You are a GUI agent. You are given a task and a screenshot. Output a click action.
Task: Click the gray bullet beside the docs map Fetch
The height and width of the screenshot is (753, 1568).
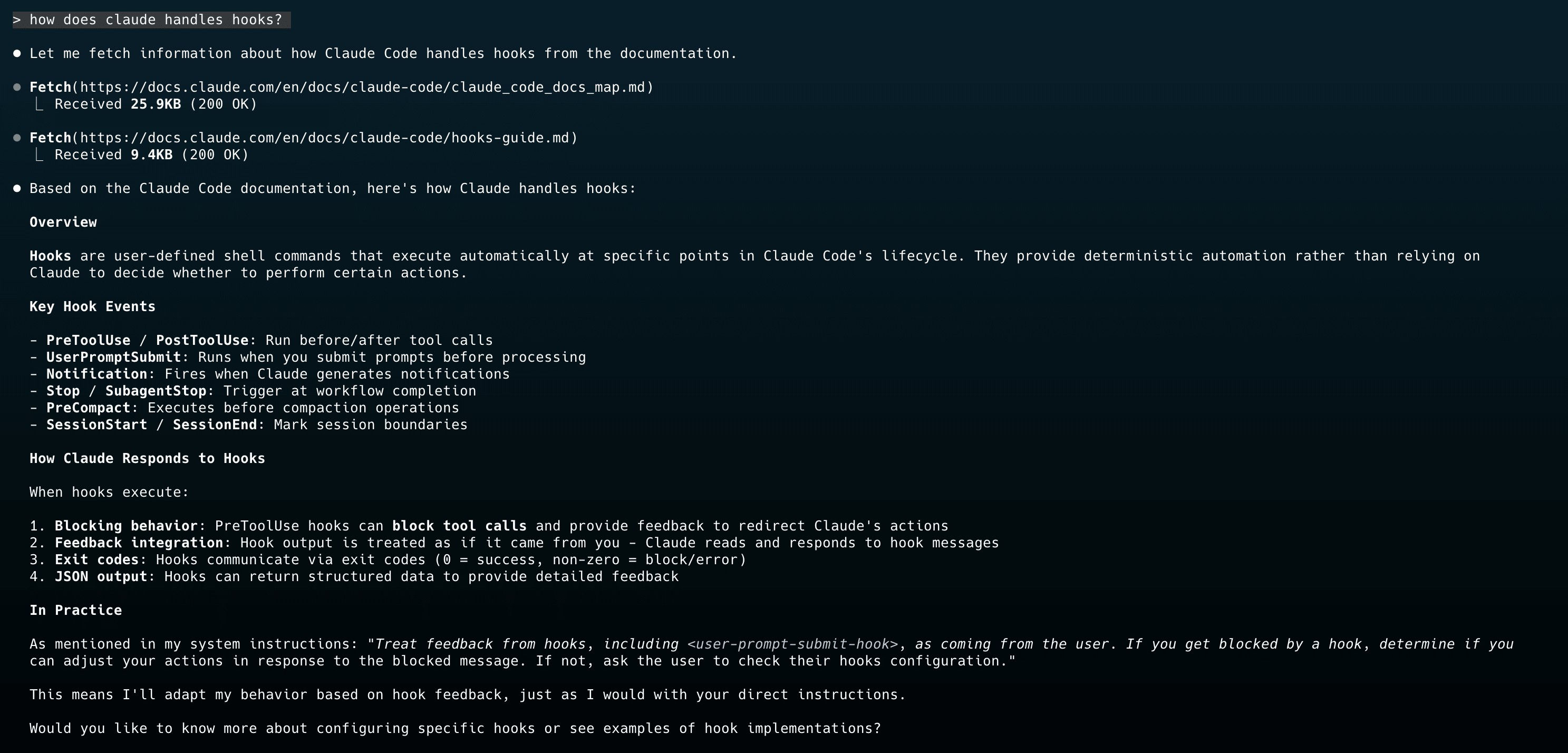[17, 87]
